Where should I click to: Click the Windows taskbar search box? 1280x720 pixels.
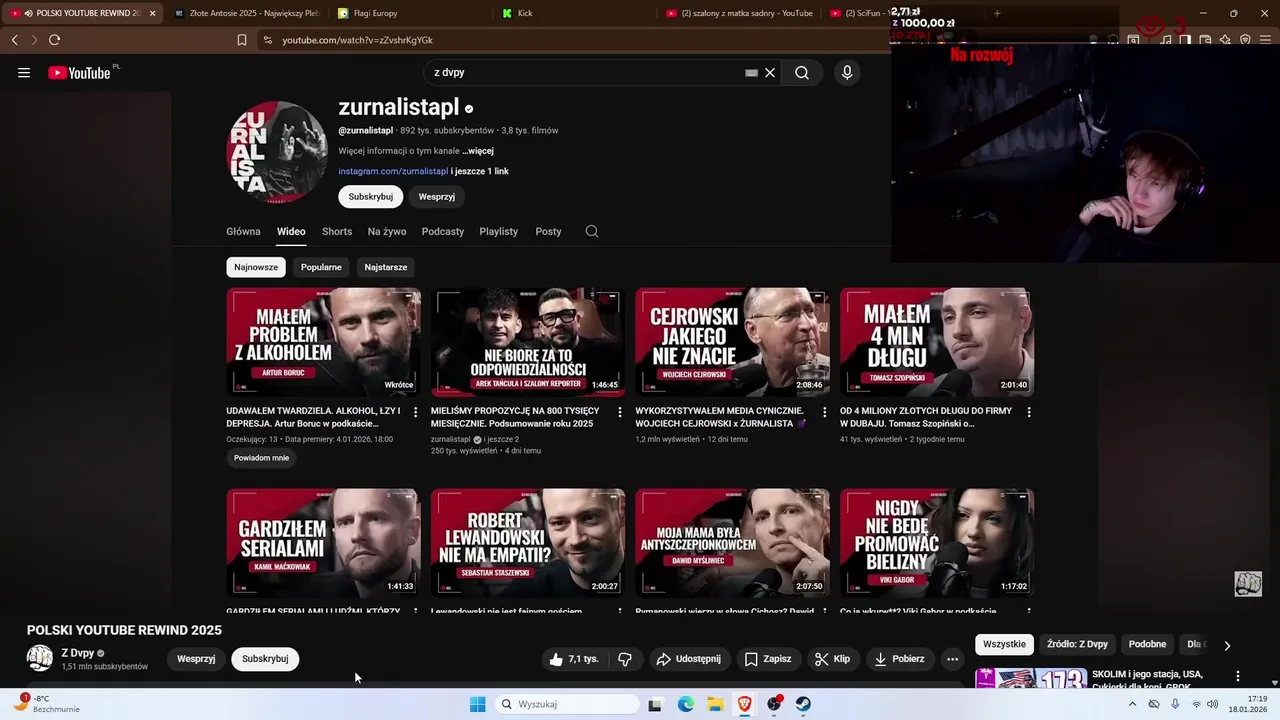pos(568,704)
